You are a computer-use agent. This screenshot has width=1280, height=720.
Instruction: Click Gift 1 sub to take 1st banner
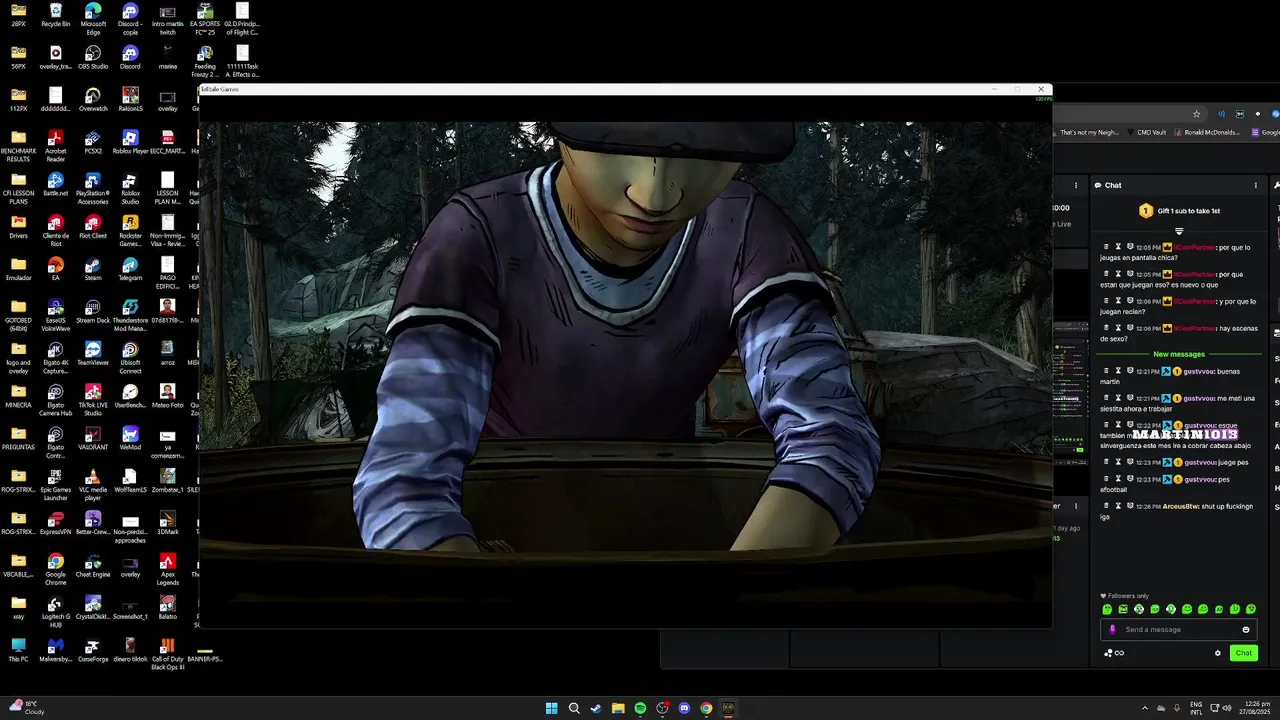(x=1179, y=211)
